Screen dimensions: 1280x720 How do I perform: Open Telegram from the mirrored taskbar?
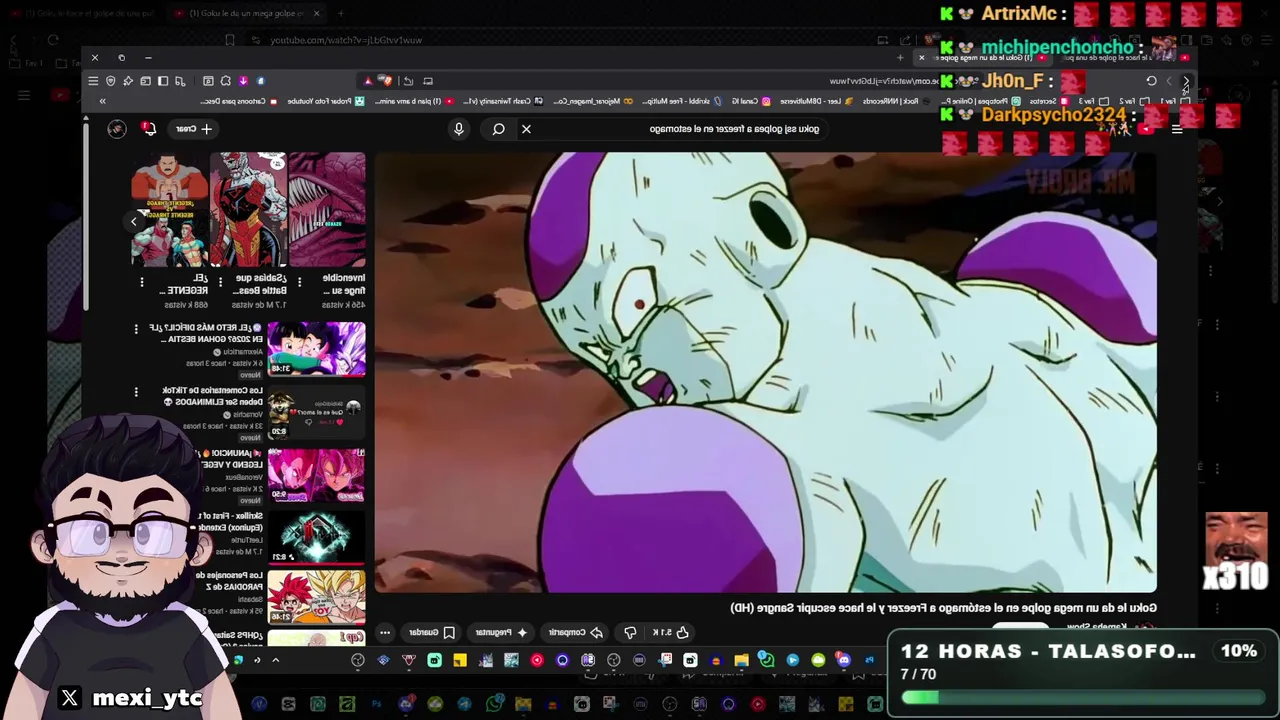point(792,660)
